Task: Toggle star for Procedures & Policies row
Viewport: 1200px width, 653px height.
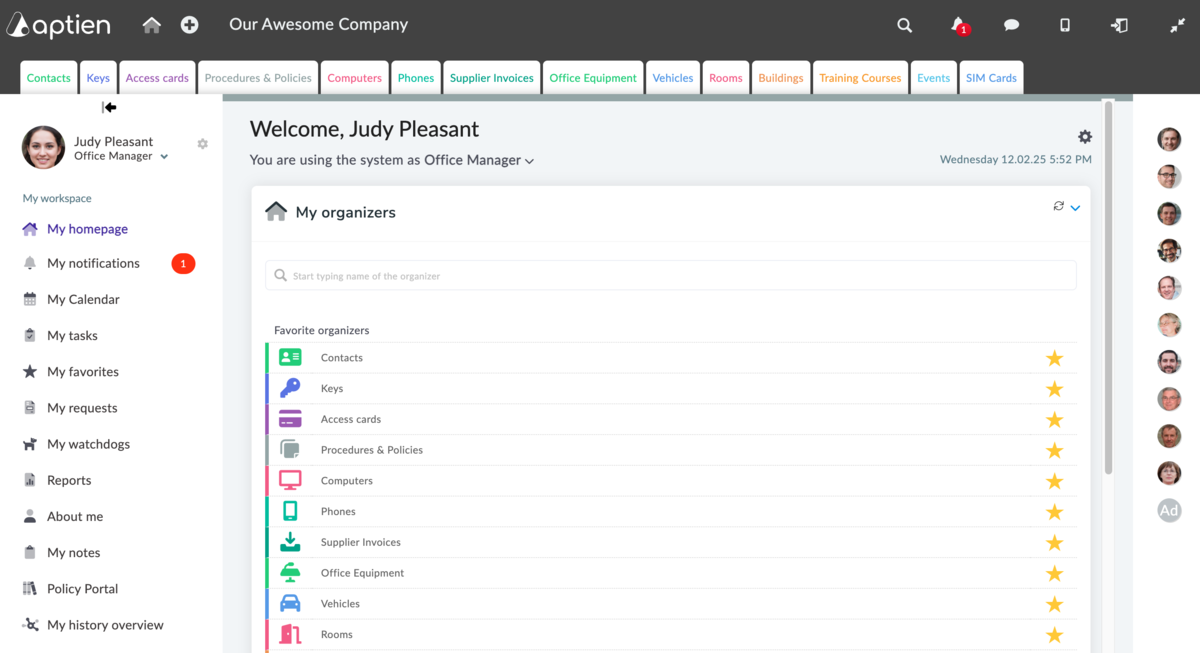Action: (1054, 451)
